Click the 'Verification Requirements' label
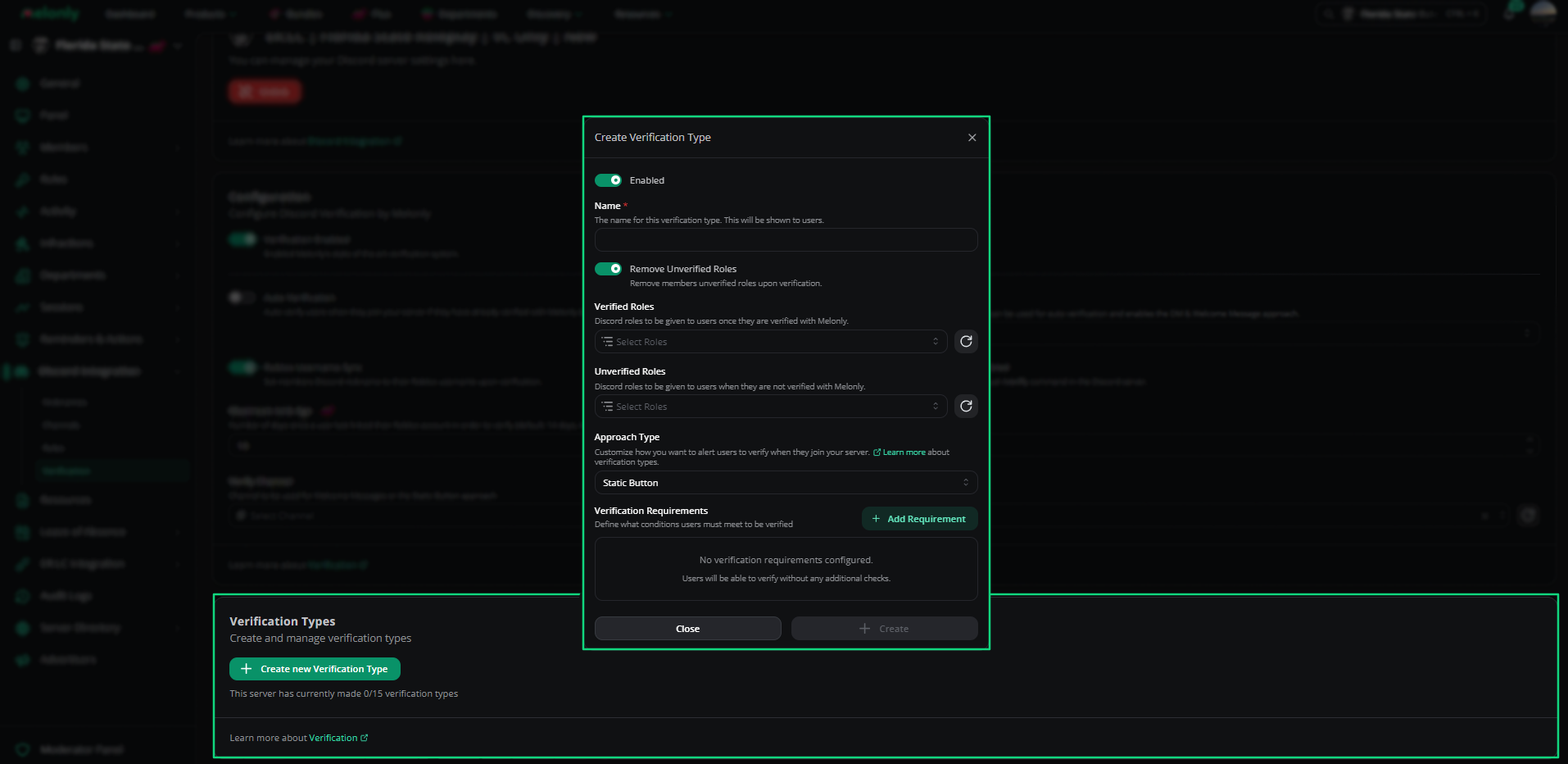Screen dimensions: 1568x764 651,511
